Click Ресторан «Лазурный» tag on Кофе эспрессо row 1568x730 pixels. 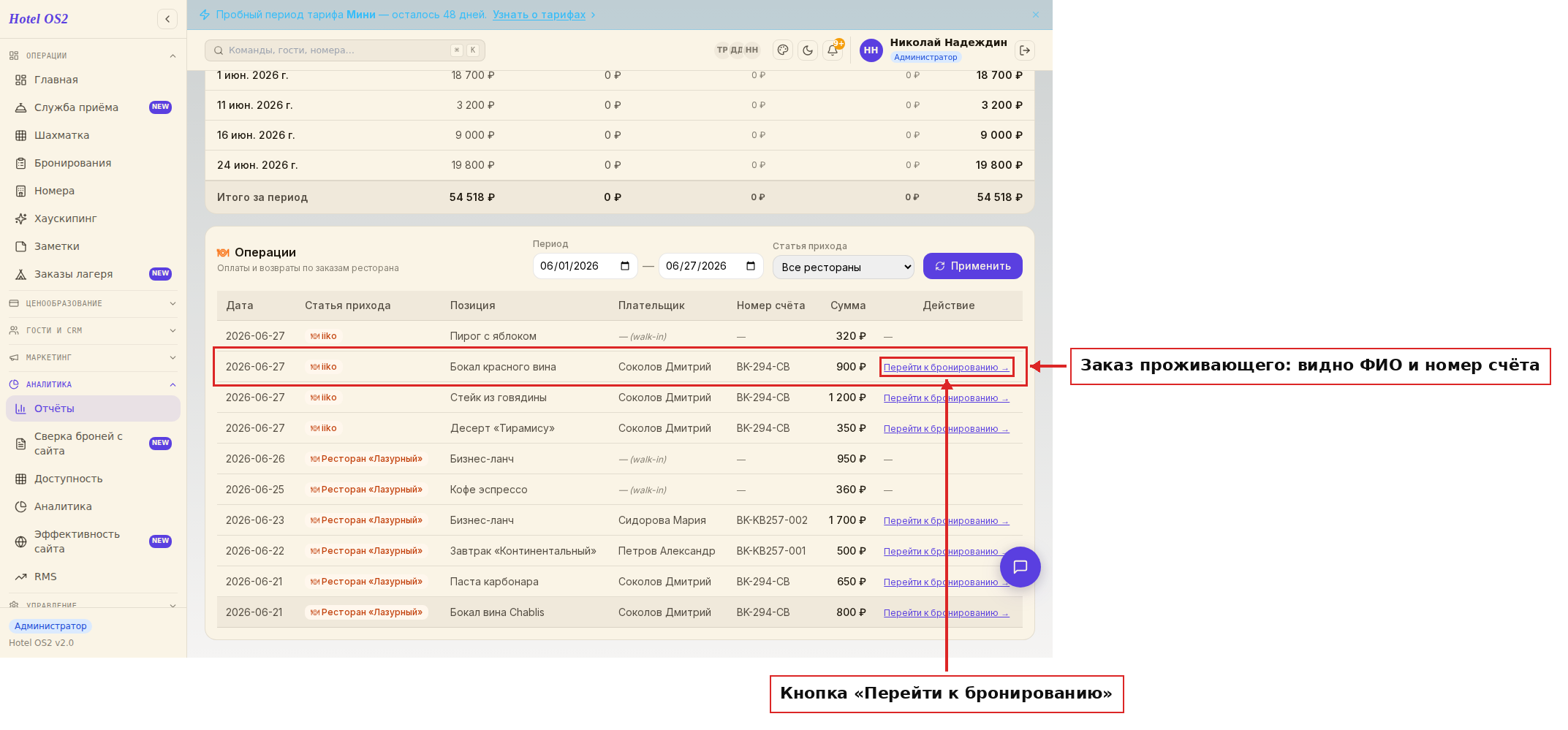(366, 490)
